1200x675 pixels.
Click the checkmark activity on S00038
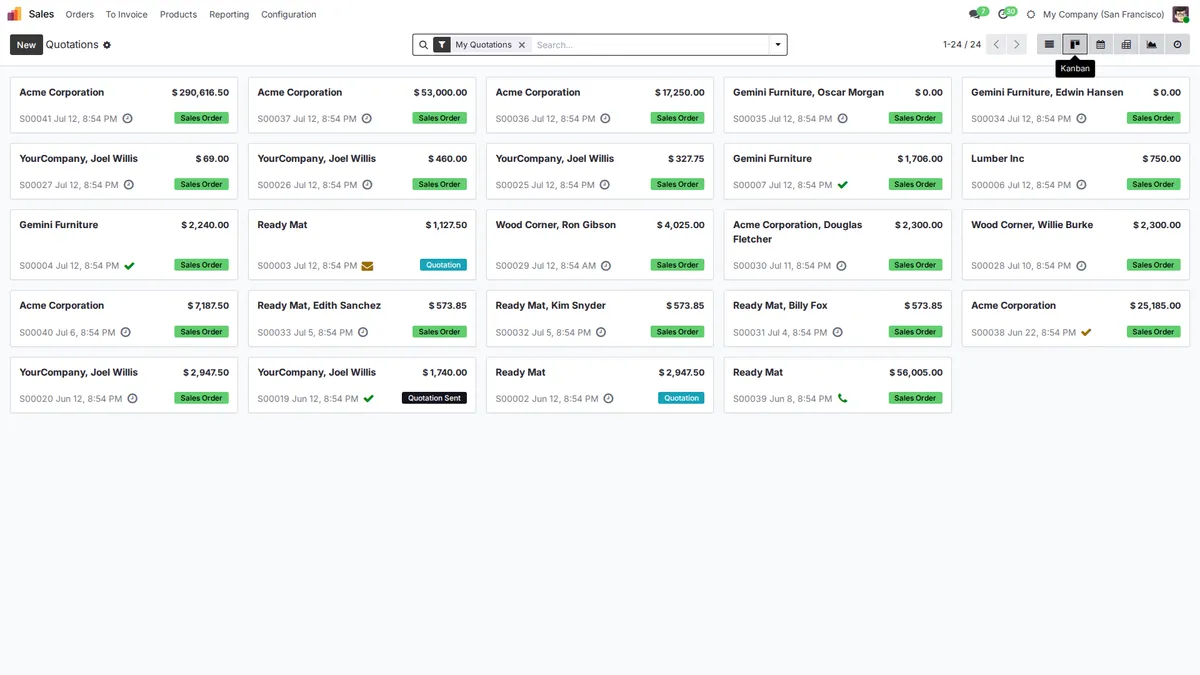click(x=1086, y=332)
